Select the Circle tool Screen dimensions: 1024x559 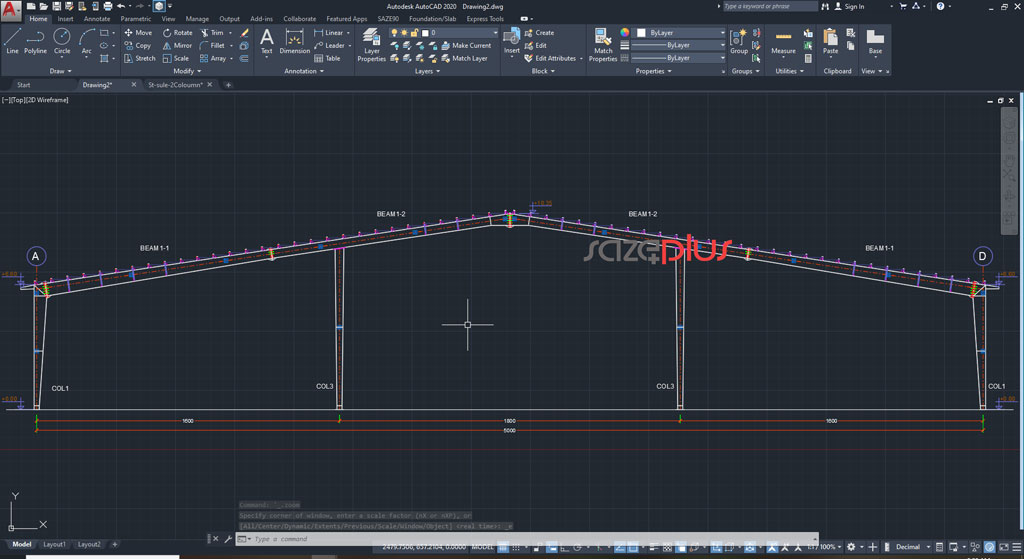coord(62,41)
